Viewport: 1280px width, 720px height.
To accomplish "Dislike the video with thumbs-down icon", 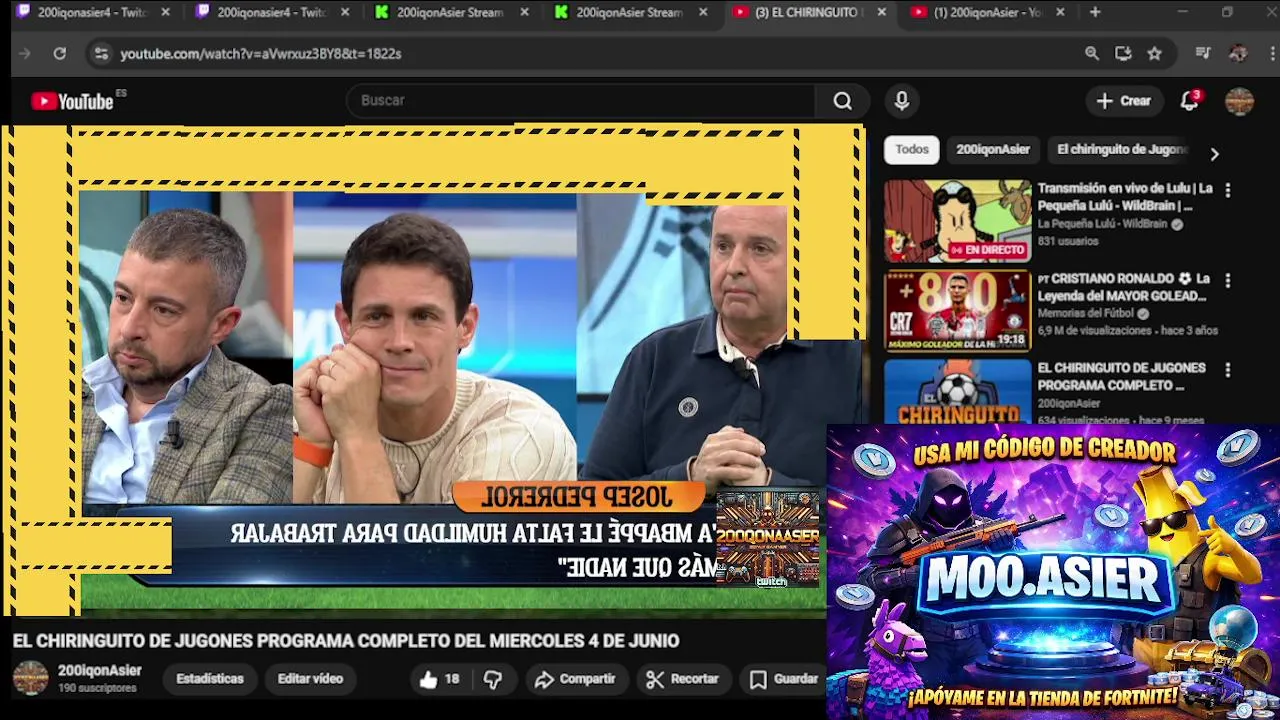I will [x=493, y=679].
